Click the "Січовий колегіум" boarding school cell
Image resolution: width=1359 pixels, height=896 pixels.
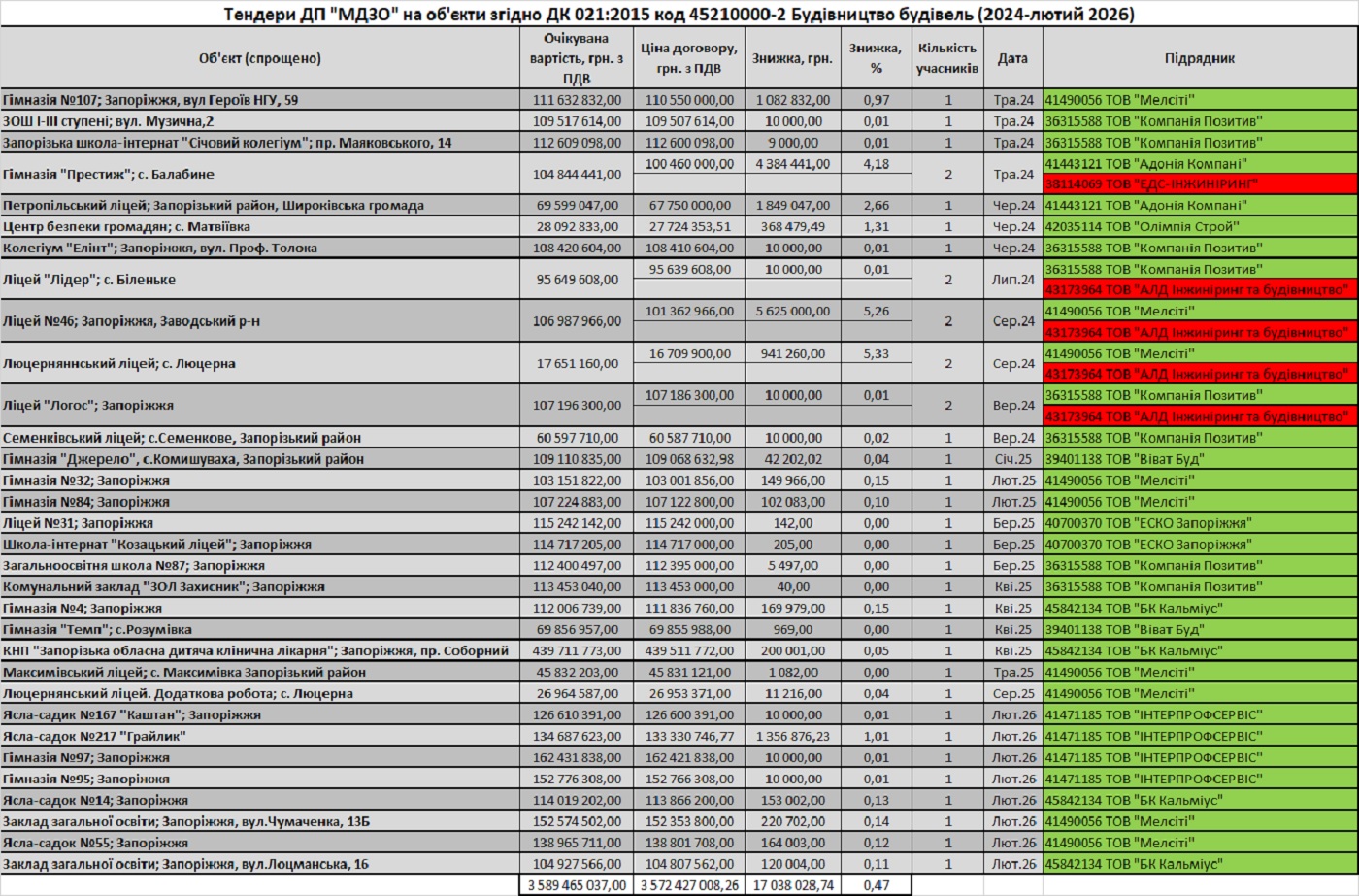coord(259,143)
